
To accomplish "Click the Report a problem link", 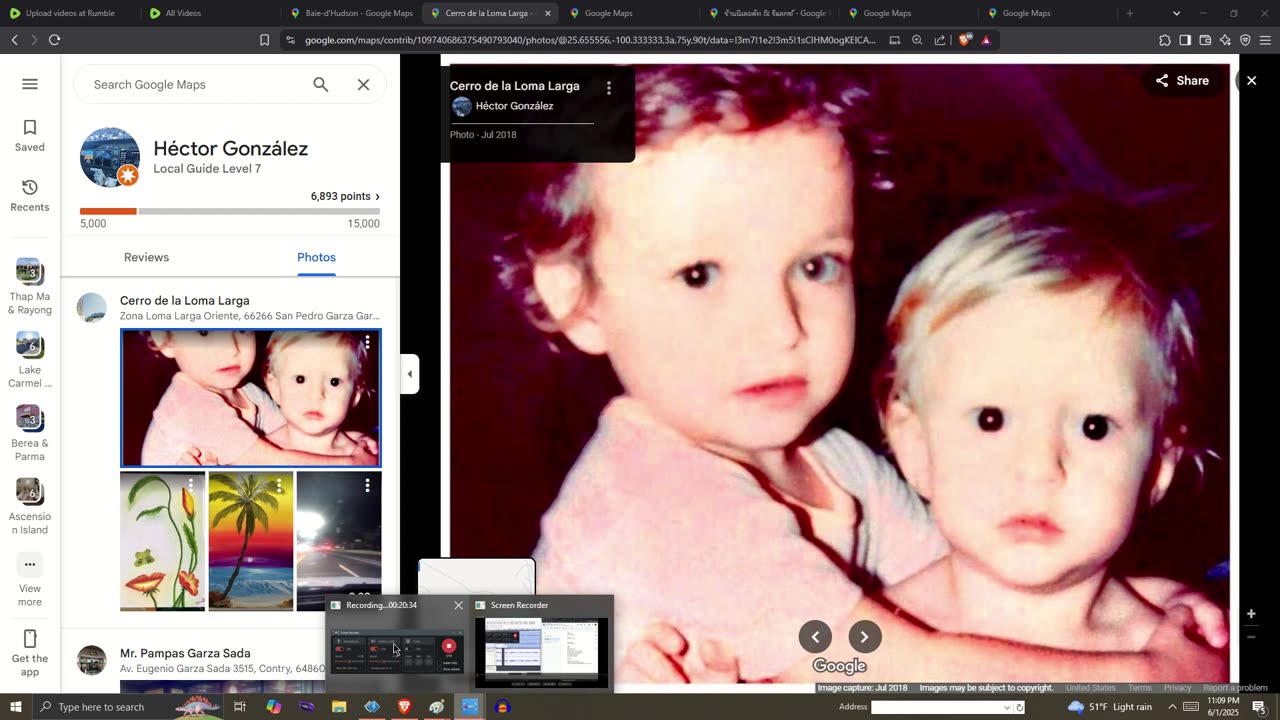I will 1235,688.
